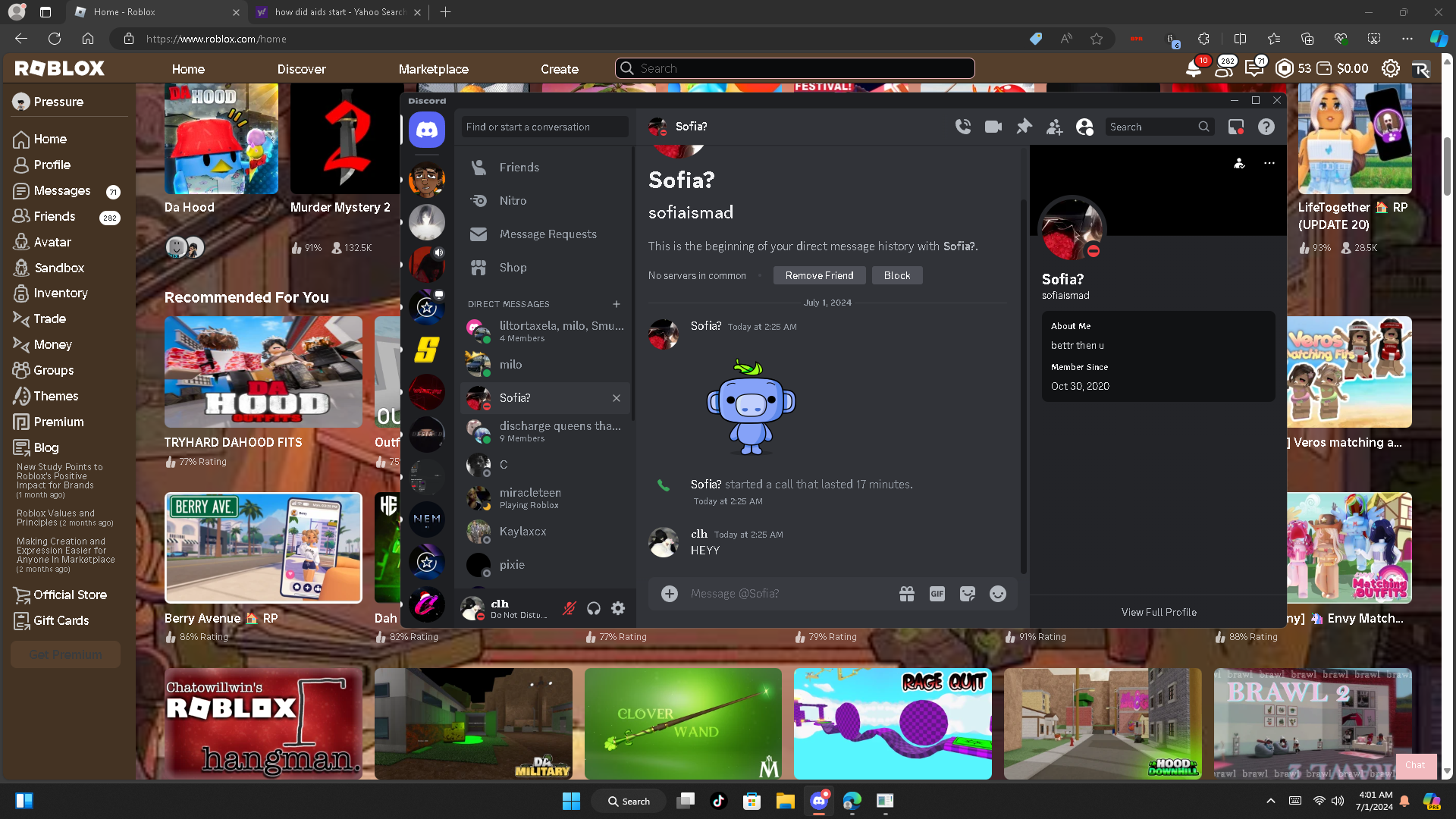Open the Create tab in Roblox
Screen dimensions: 1456x819
coord(560,69)
